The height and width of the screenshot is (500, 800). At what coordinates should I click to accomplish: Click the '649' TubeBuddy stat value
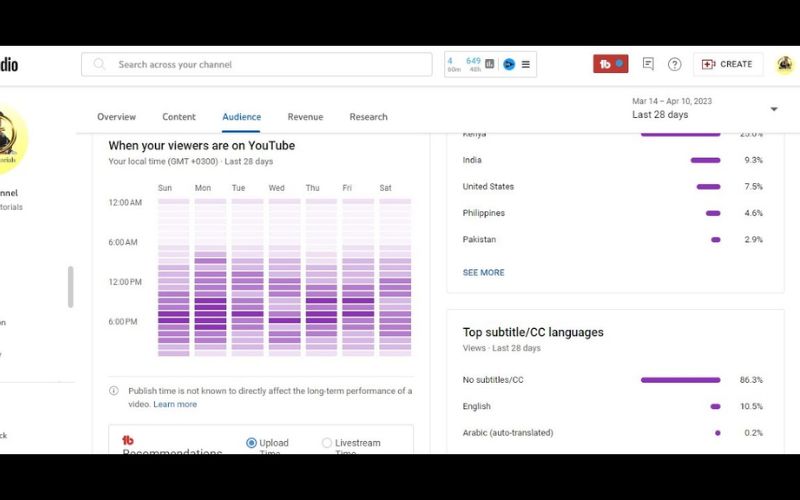click(473, 61)
